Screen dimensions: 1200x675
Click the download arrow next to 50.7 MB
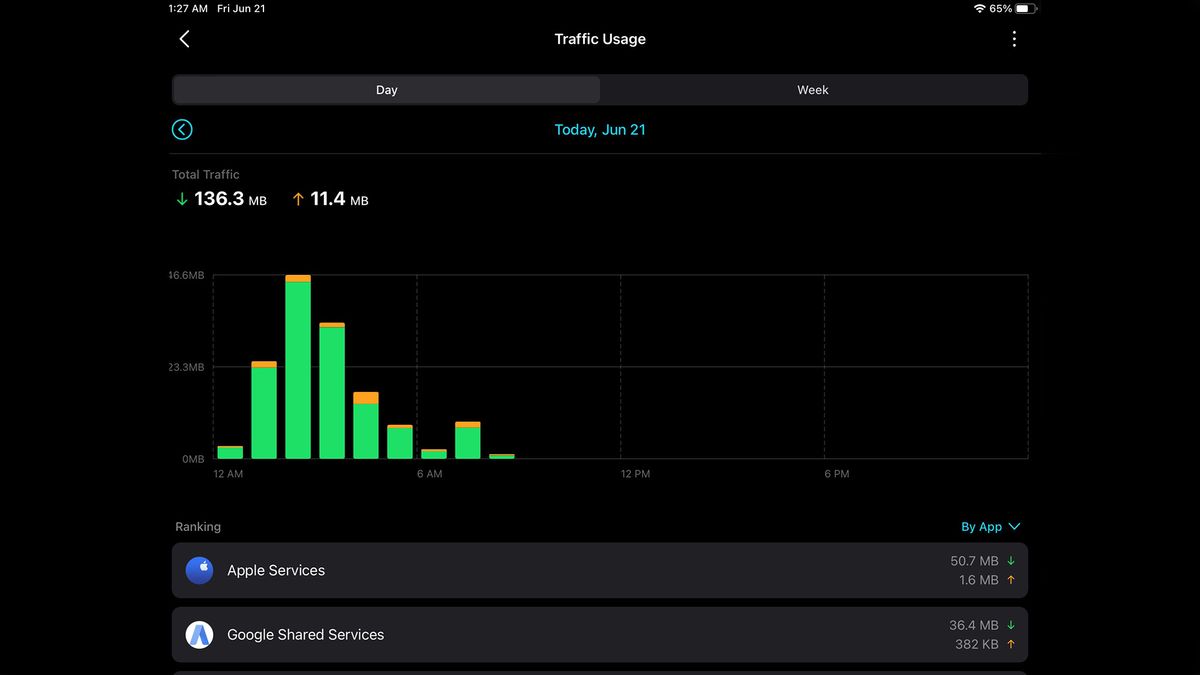1010,561
